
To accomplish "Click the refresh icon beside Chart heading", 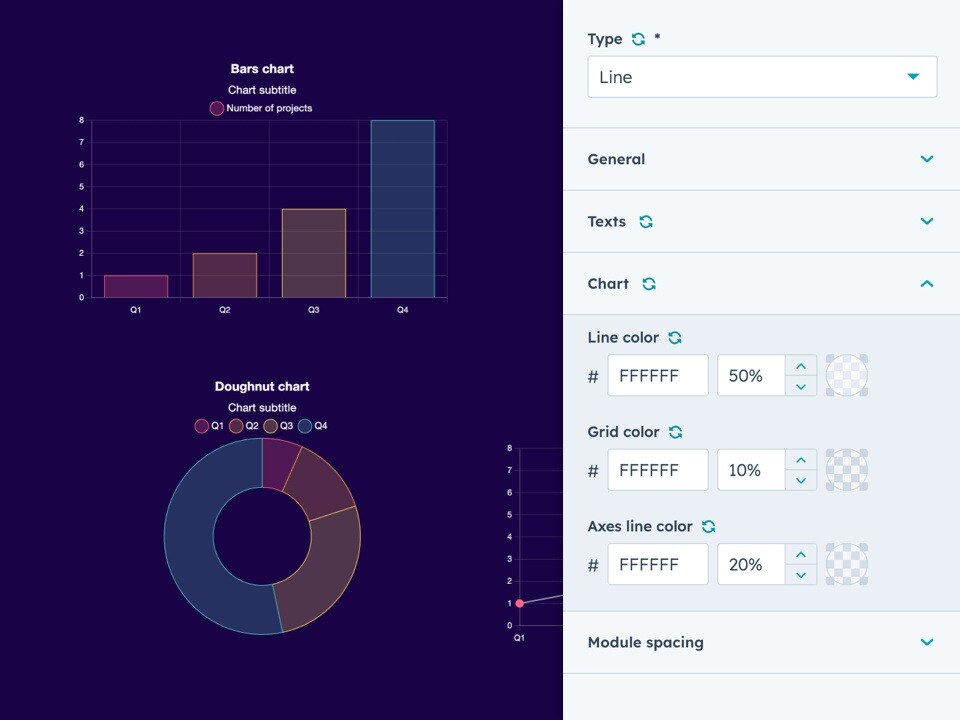I will (649, 284).
